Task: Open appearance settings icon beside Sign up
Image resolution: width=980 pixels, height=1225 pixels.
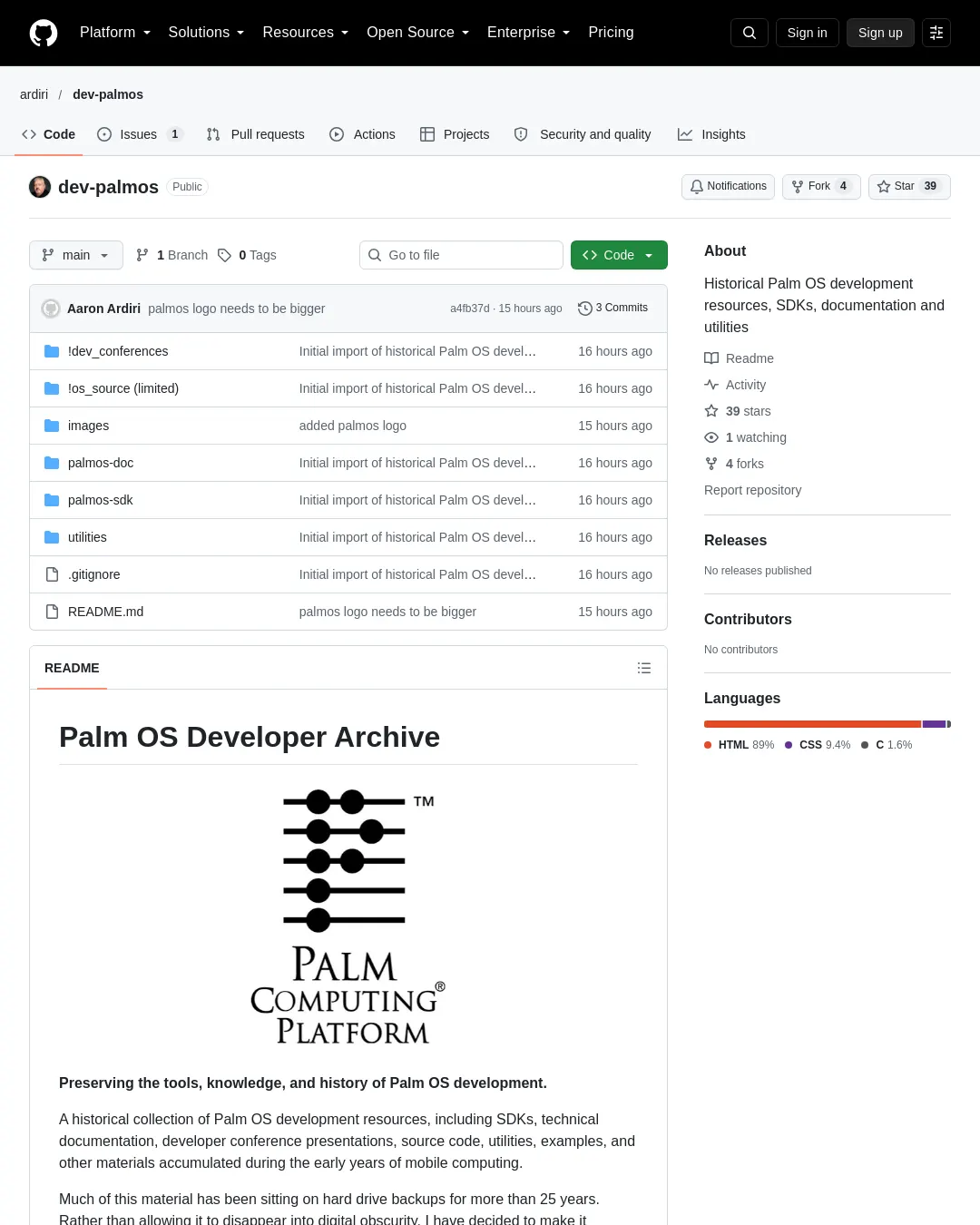Action: [x=936, y=33]
